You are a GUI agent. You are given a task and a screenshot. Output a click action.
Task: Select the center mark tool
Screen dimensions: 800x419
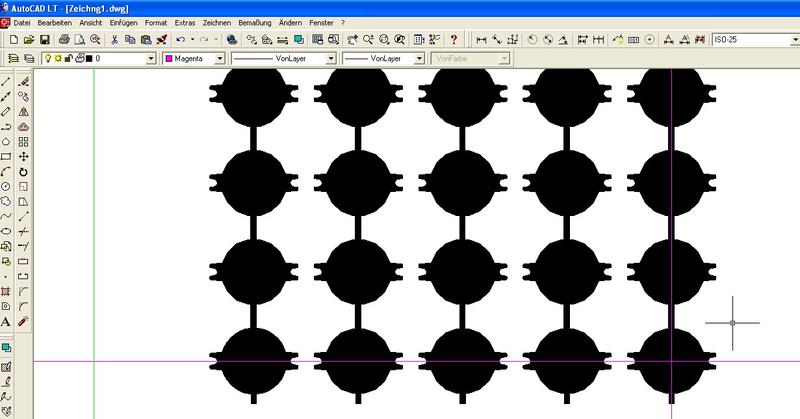pos(649,39)
